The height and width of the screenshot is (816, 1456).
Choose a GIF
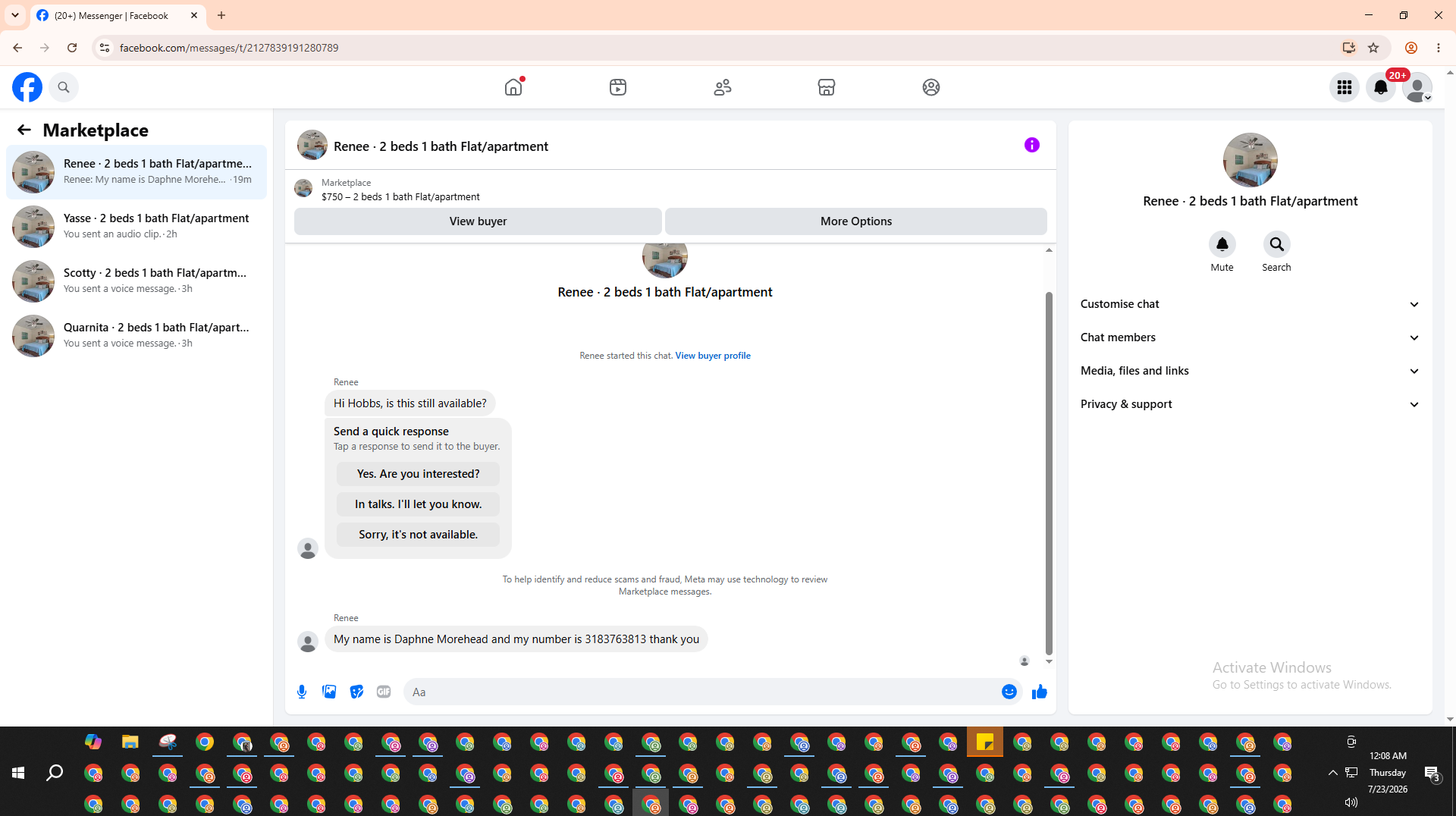pyautogui.click(x=384, y=692)
